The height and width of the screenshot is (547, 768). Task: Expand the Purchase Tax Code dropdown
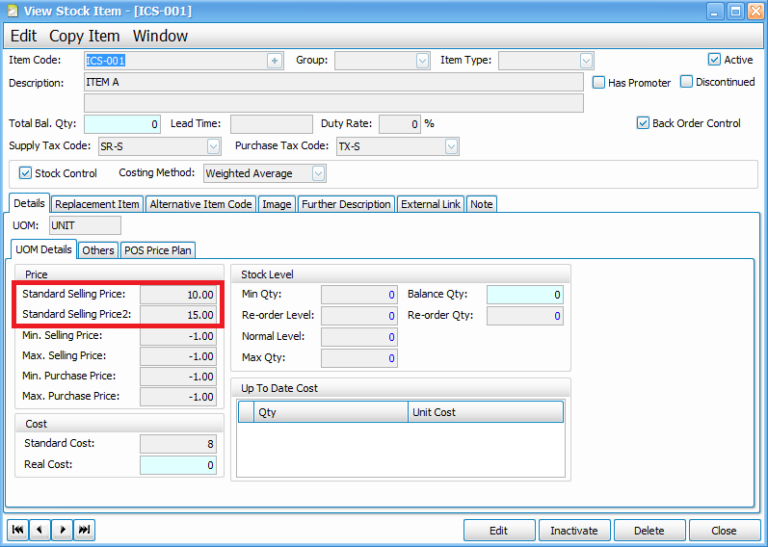451,146
